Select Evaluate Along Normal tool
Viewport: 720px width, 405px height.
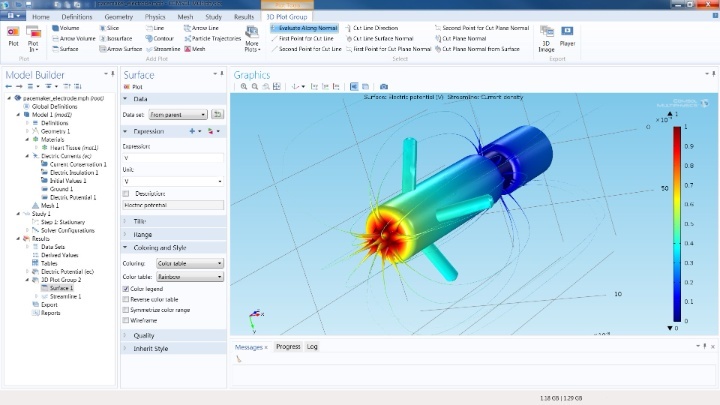point(304,28)
